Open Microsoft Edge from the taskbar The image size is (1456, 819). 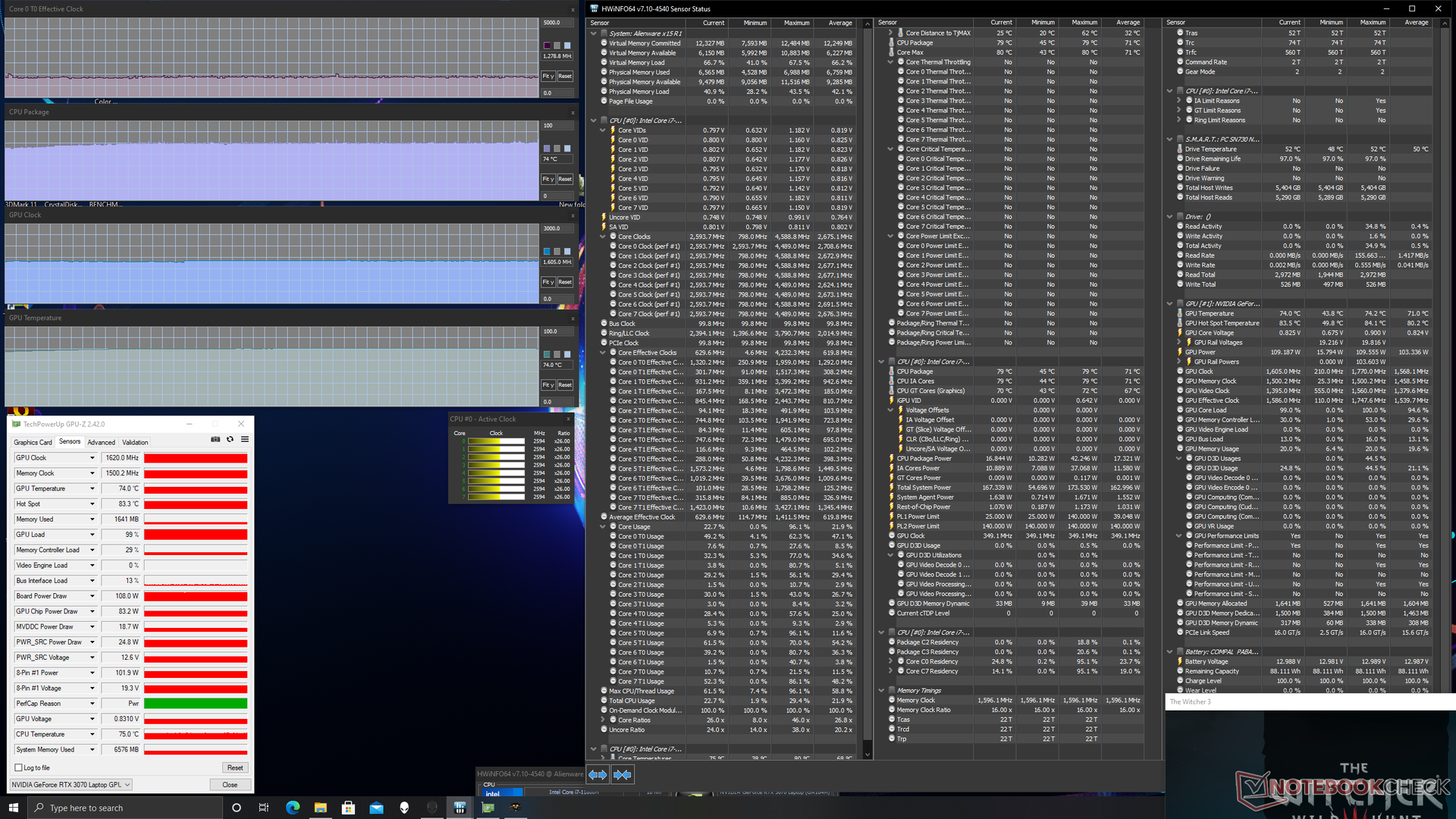pos(293,808)
